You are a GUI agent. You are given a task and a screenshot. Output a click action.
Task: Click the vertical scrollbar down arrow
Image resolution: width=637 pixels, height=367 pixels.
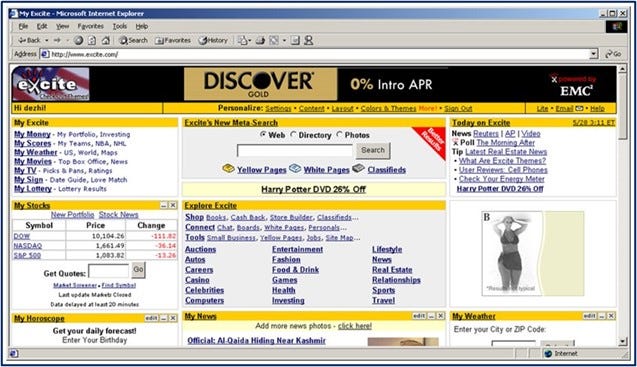click(x=623, y=342)
